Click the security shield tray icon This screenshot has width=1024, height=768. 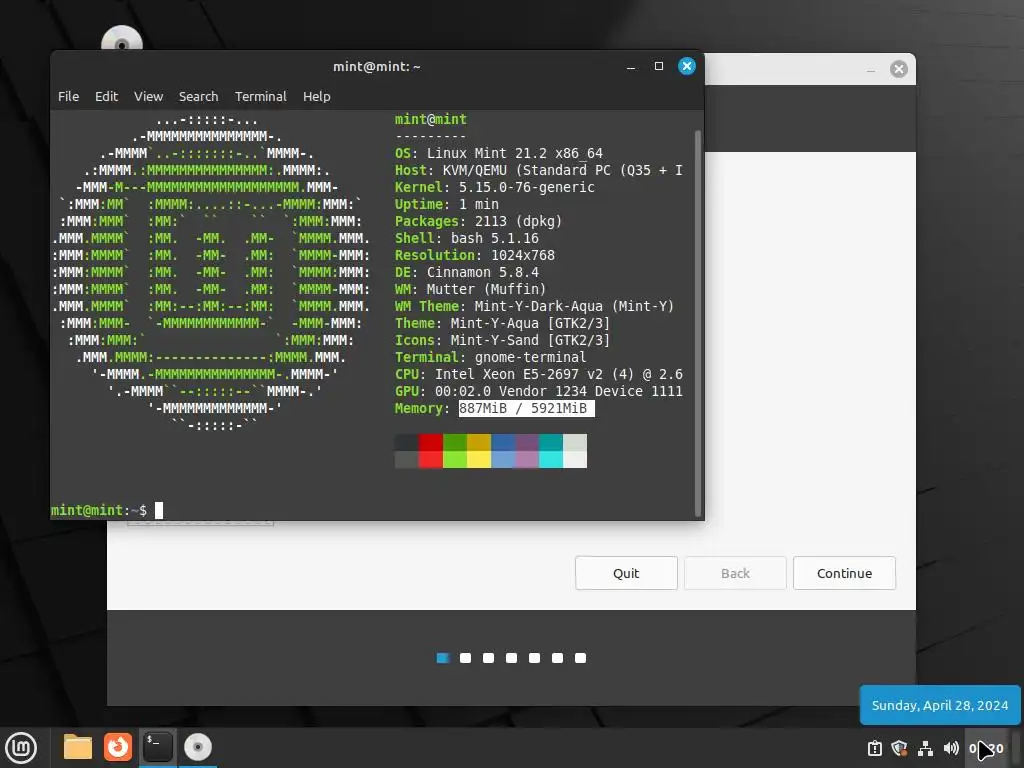click(x=899, y=748)
